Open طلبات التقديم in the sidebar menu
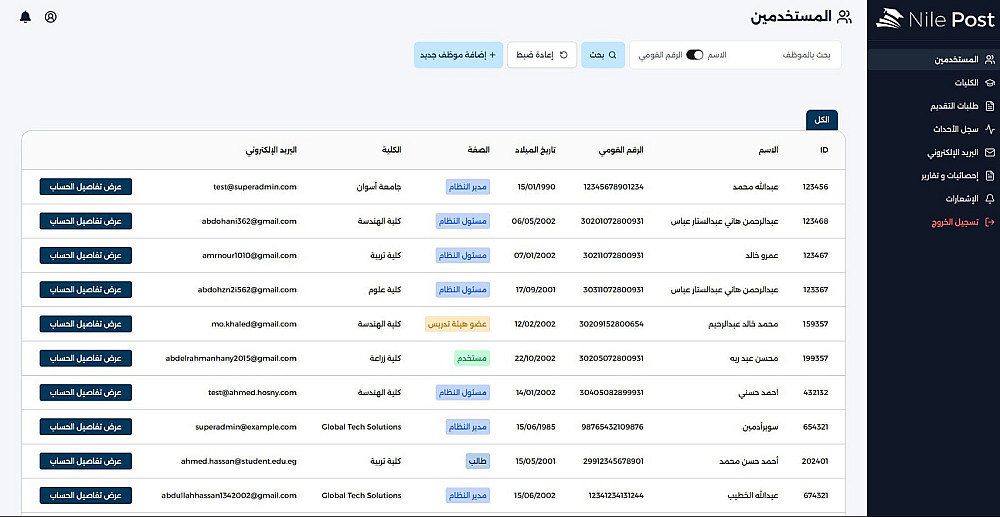The image size is (1000, 517). point(933,106)
